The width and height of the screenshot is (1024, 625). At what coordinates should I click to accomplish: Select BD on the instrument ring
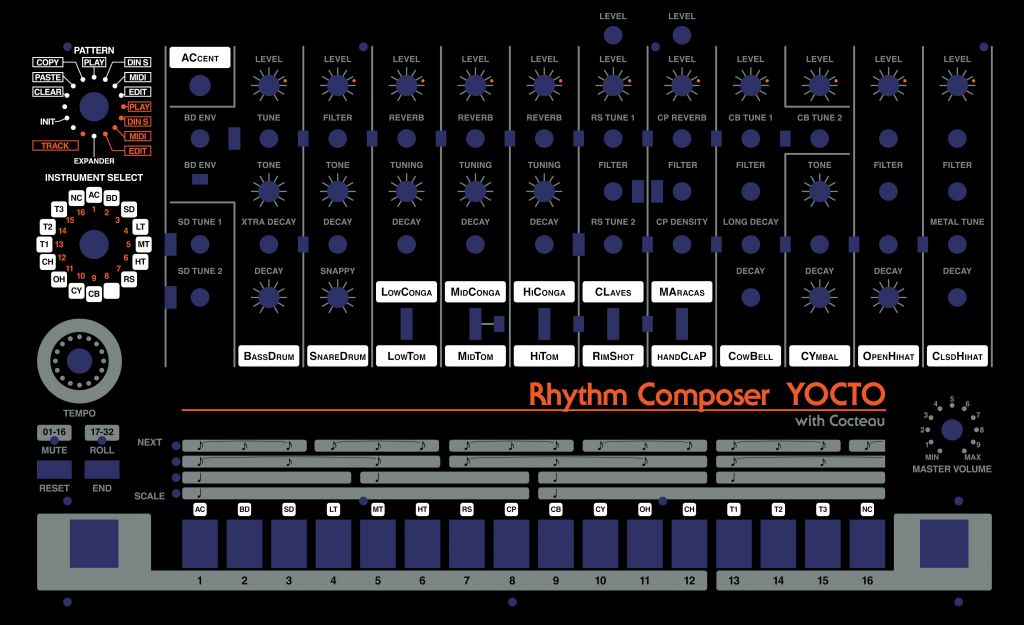112,198
